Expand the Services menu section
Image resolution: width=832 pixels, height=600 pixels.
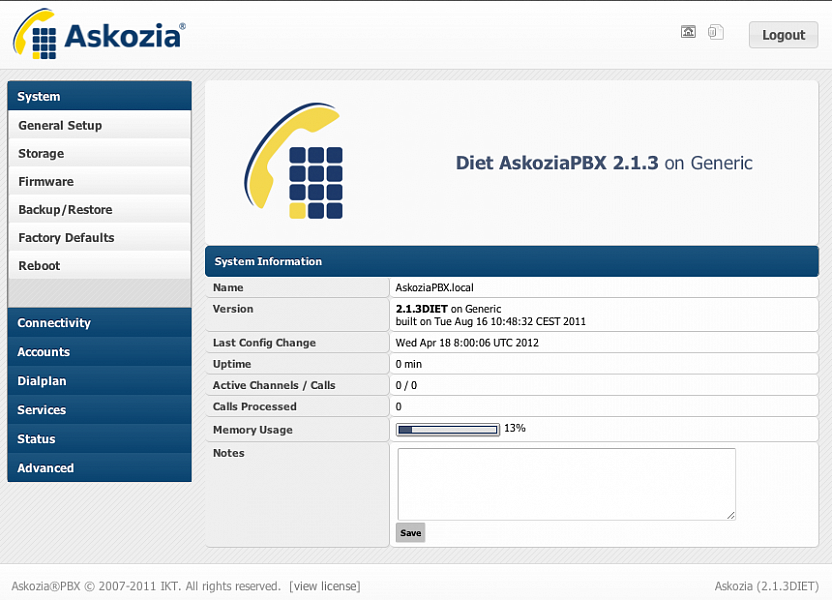click(x=100, y=410)
